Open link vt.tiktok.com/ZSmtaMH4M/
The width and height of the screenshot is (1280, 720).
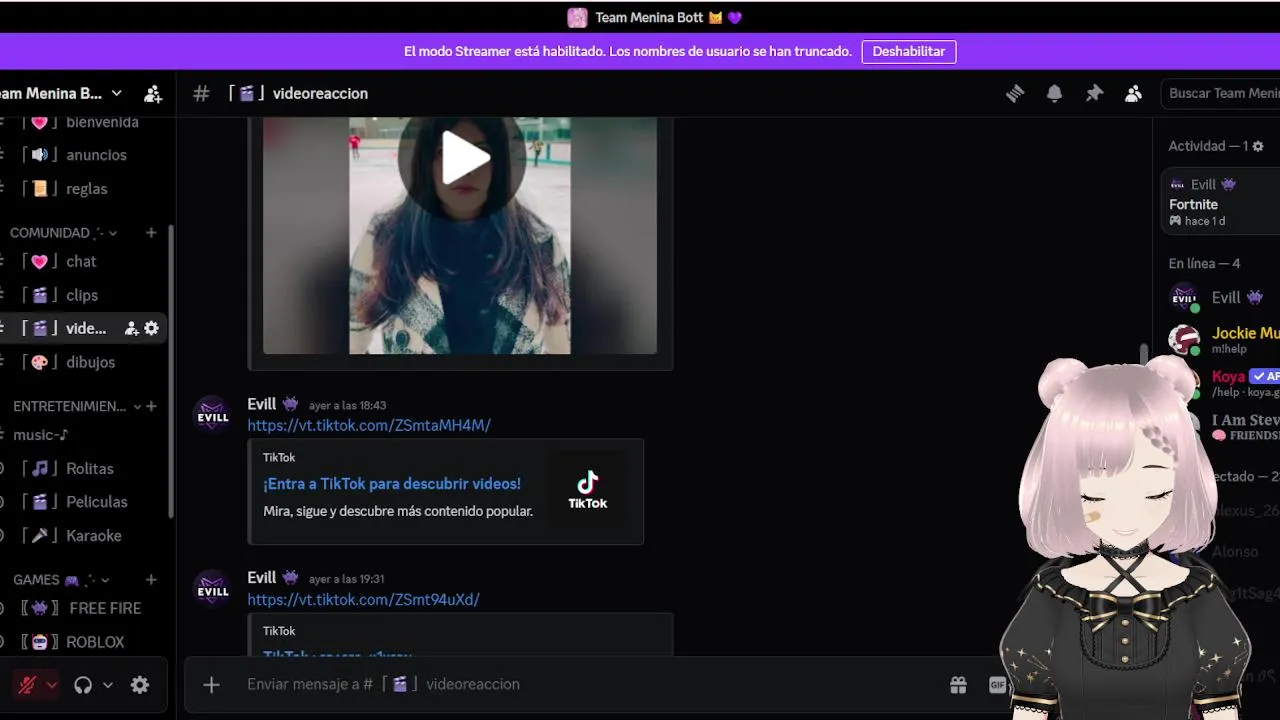[x=369, y=425]
